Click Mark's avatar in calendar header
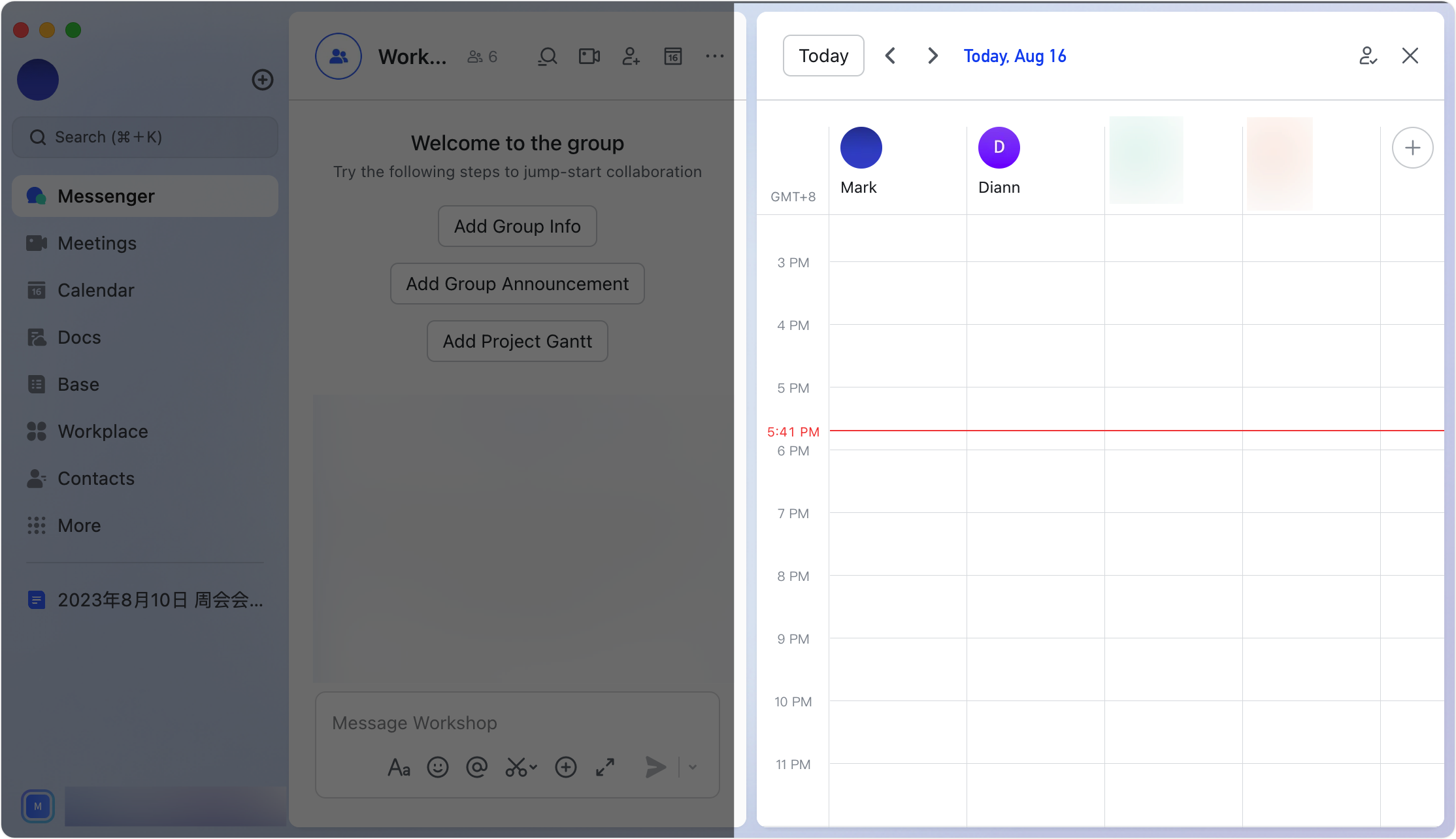1456x839 pixels. coord(861,148)
